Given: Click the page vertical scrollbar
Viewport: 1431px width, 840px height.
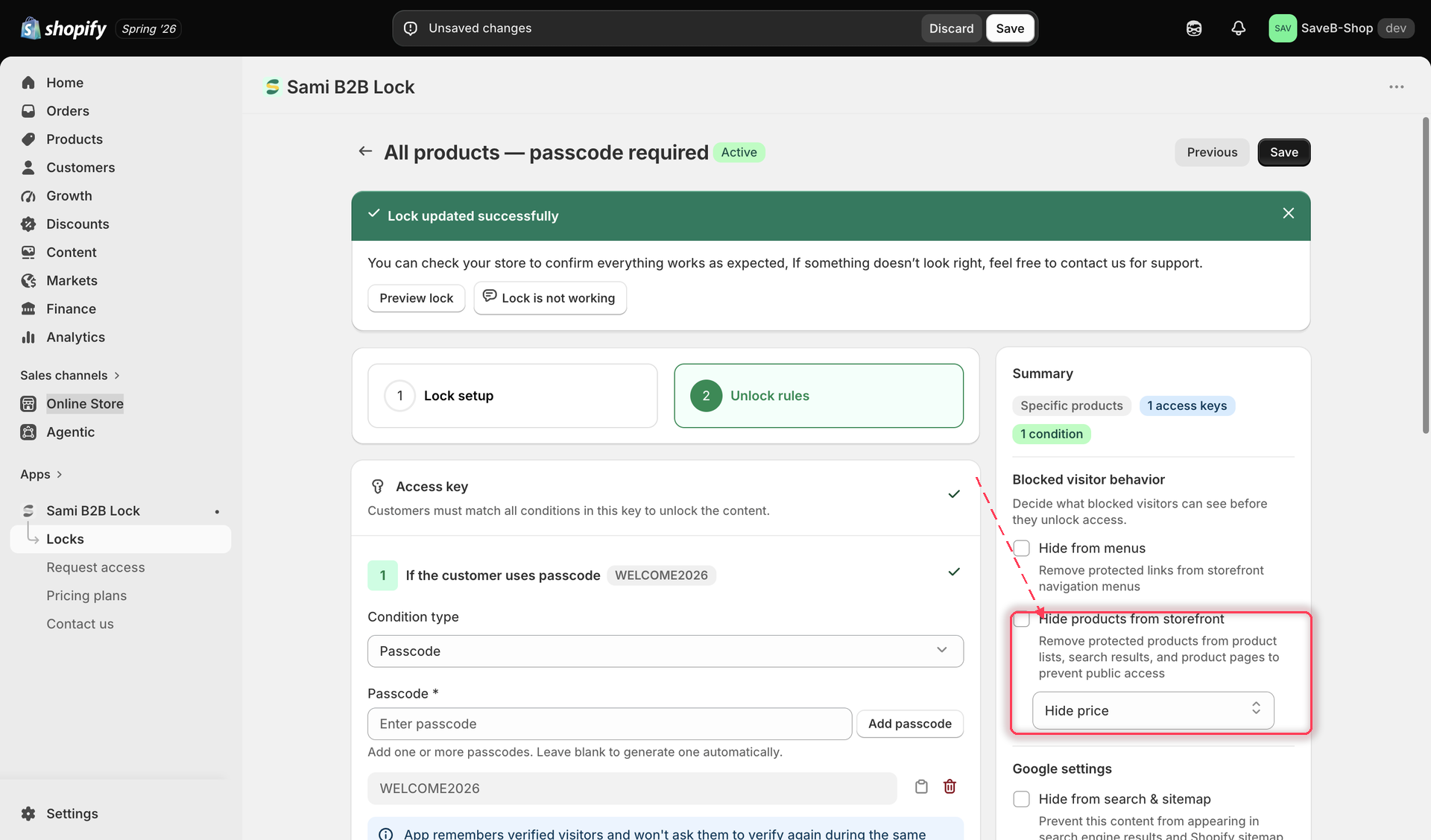Looking at the screenshot, I should (1426, 275).
